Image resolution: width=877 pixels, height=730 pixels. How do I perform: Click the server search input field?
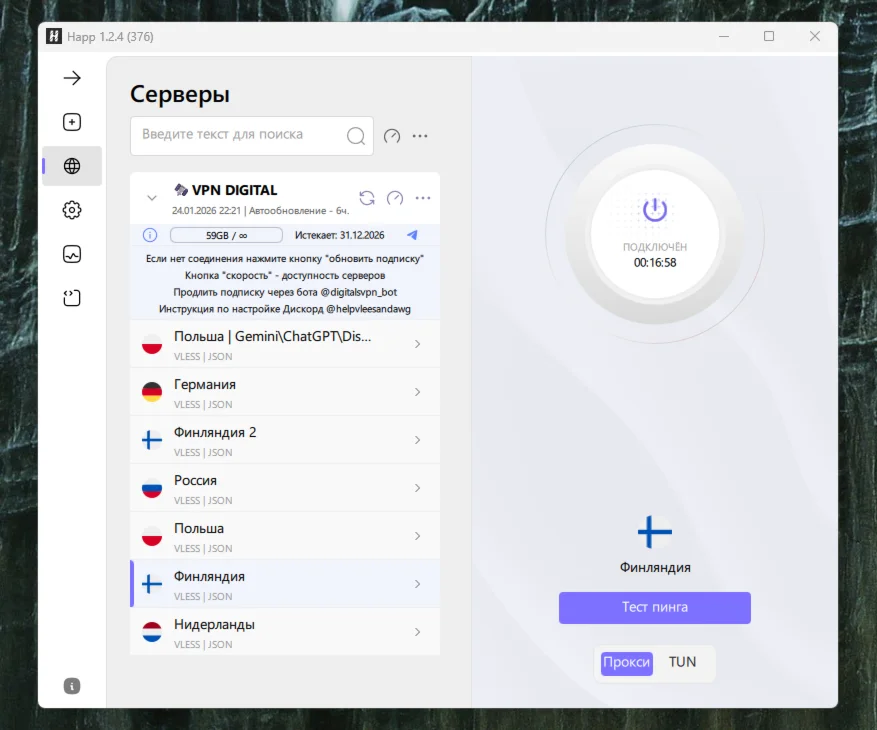tap(240, 135)
